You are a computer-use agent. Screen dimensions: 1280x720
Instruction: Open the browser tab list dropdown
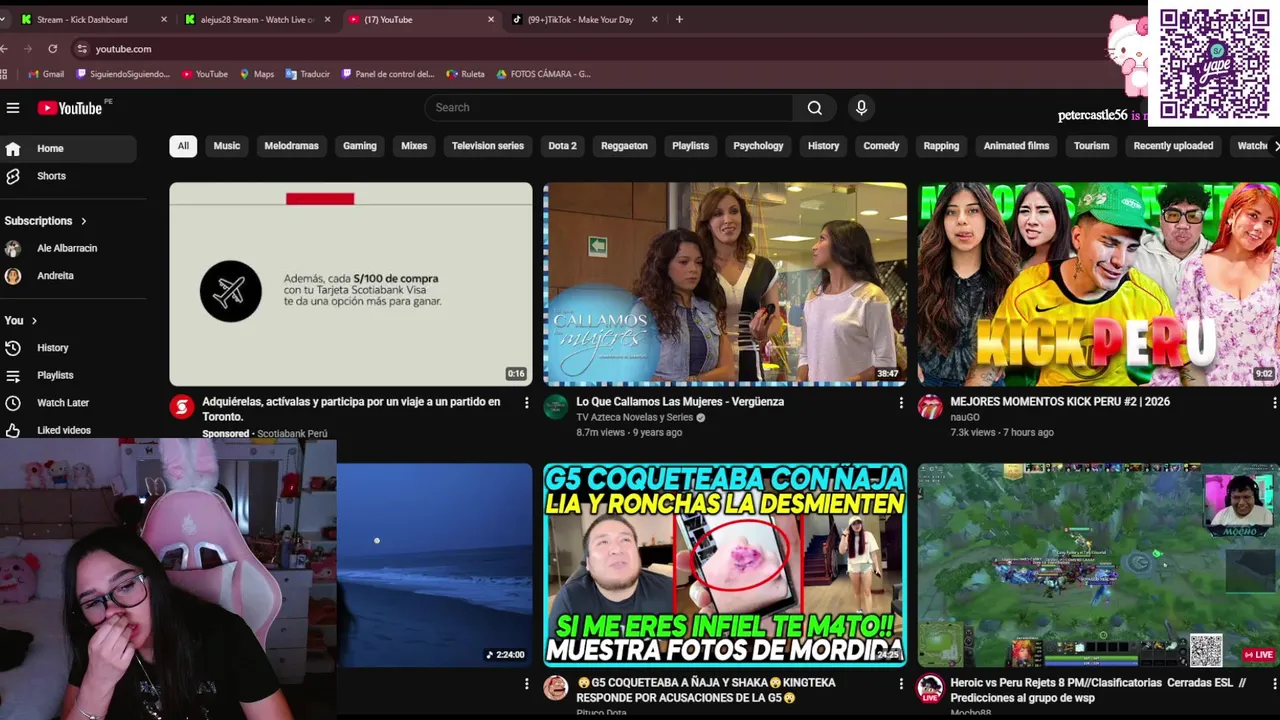4,19
